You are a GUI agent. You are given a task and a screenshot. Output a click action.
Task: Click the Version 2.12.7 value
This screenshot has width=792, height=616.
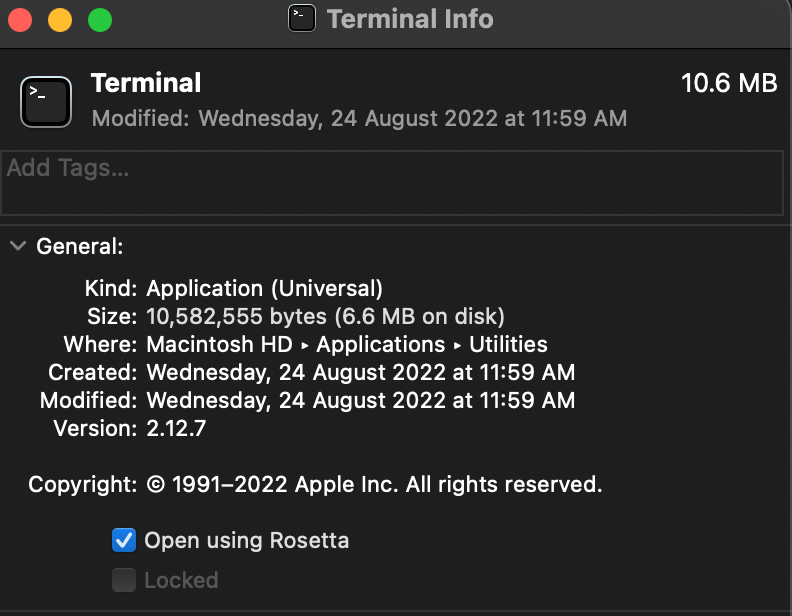[x=176, y=429]
